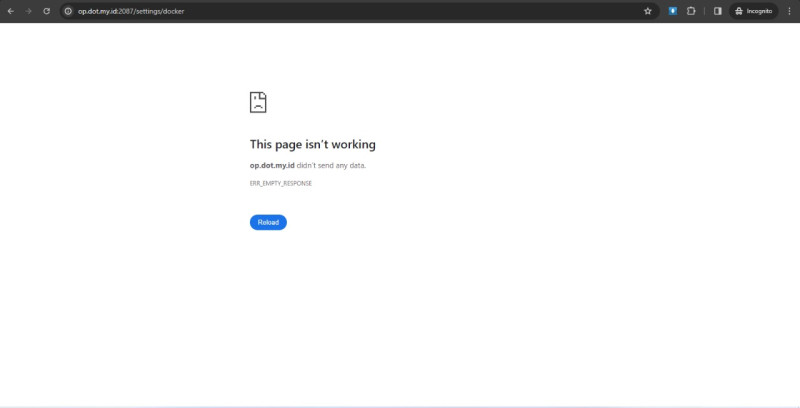
Task: Show the browser side panel
Action: click(x=717, y=11)
